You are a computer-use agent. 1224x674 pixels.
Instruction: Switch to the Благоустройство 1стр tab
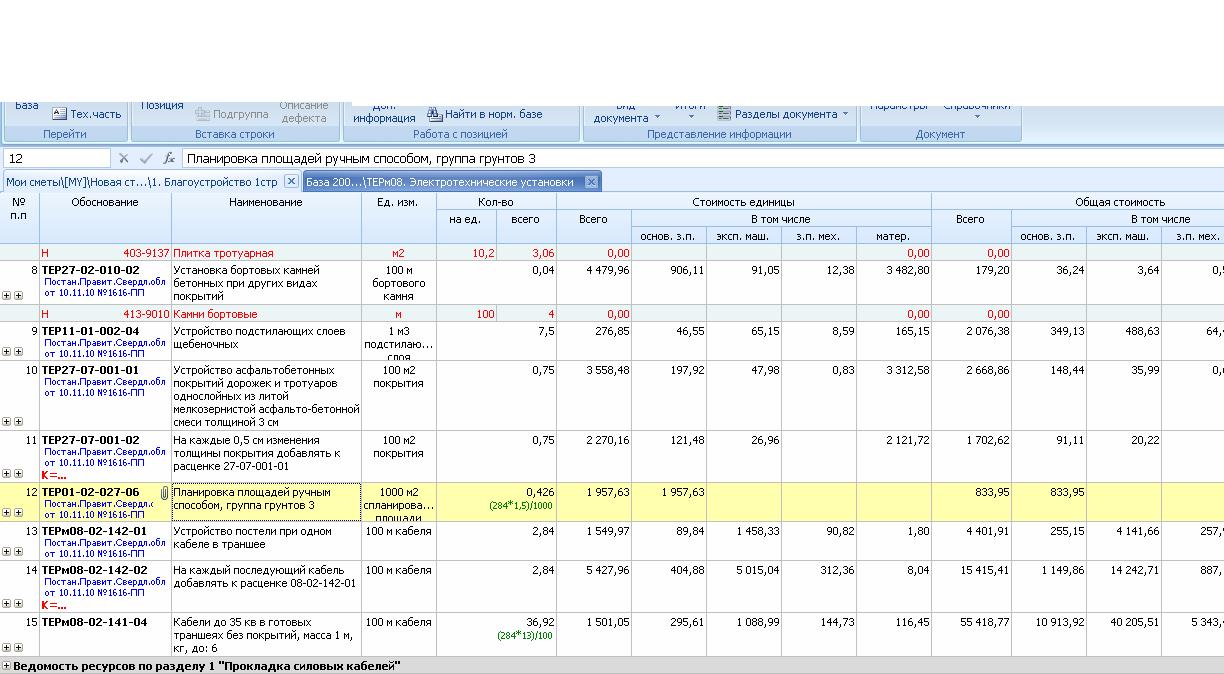click(141, 182)
